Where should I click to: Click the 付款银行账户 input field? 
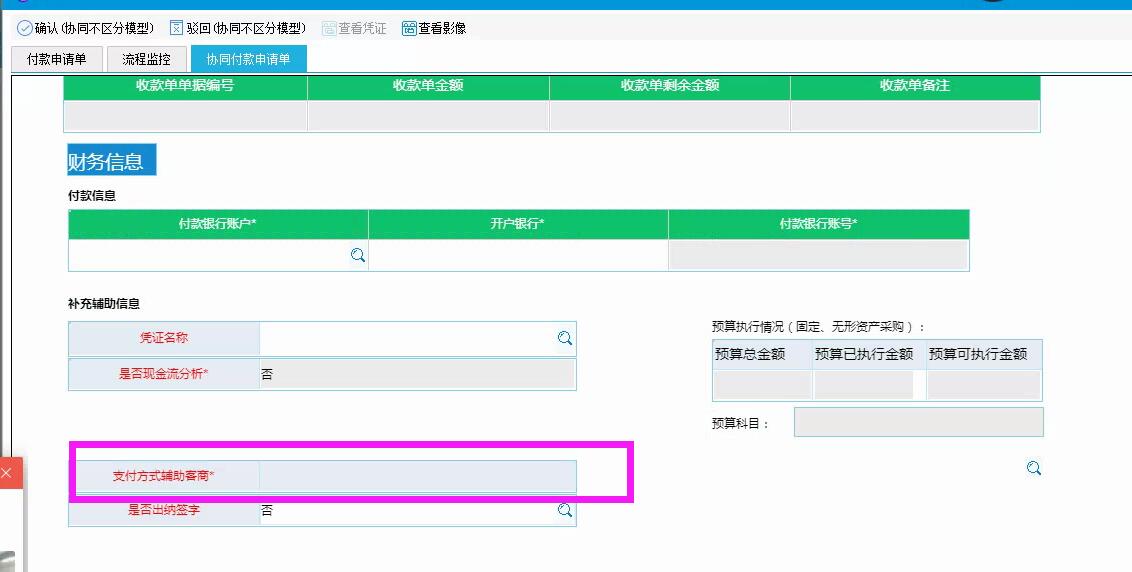[208, 256]
